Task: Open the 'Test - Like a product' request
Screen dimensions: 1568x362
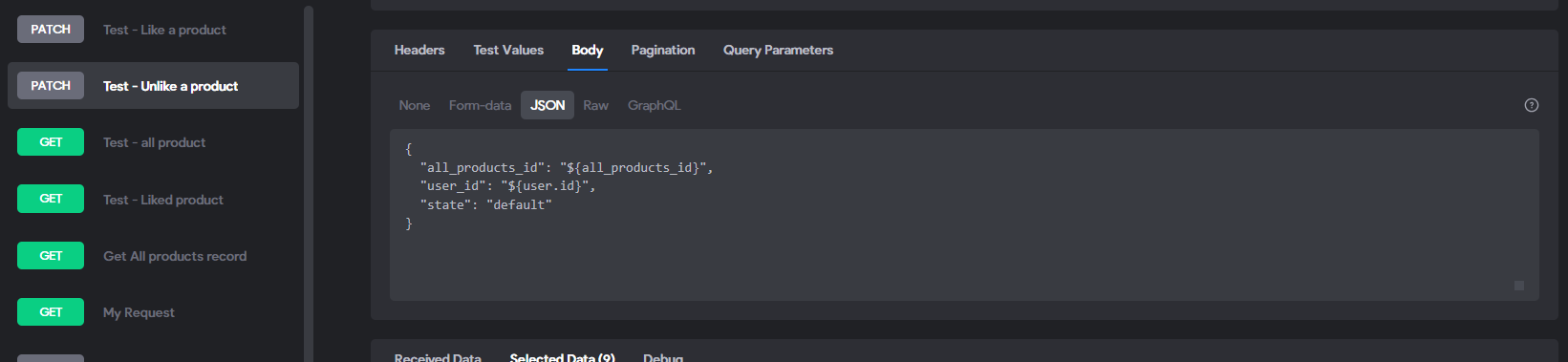Action: (x=164, y=30)
